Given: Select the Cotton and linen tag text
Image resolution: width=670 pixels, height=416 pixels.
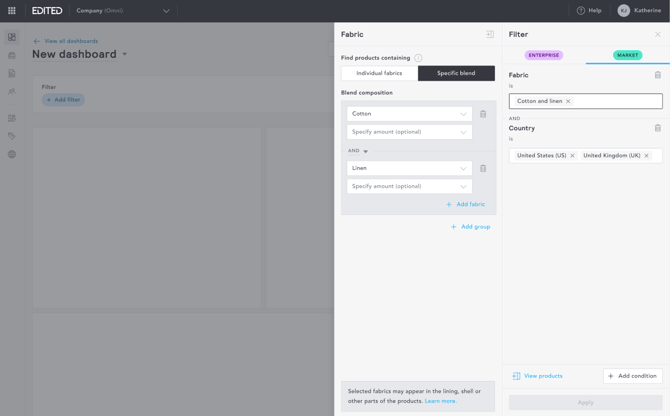Looking at the screenshot, I should click(540, 101).
